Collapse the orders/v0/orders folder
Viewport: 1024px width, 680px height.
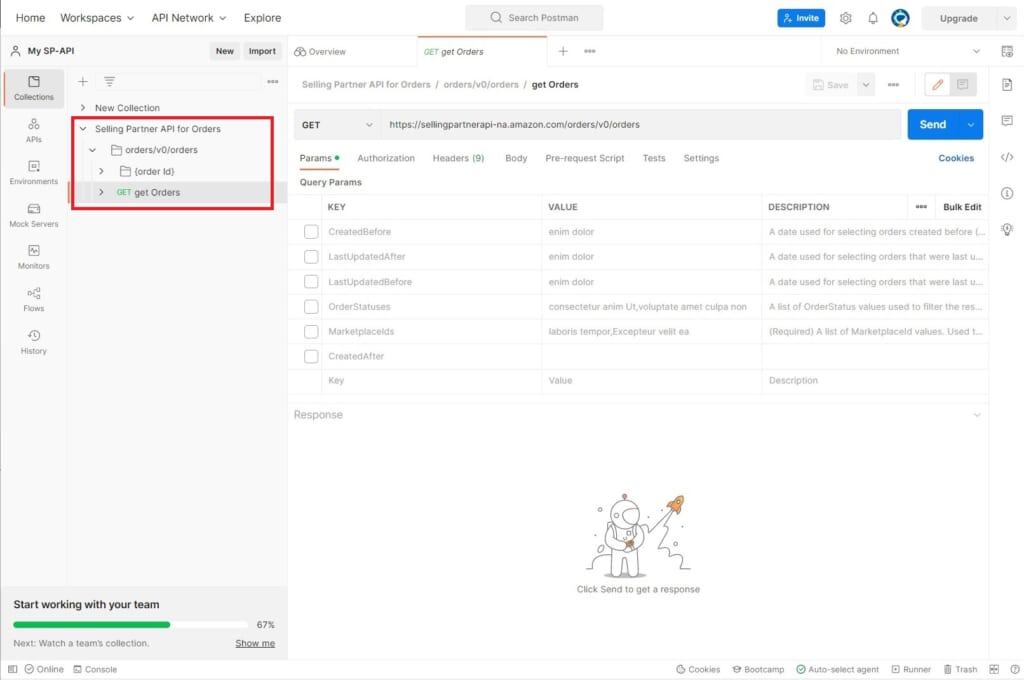(93, 150)
